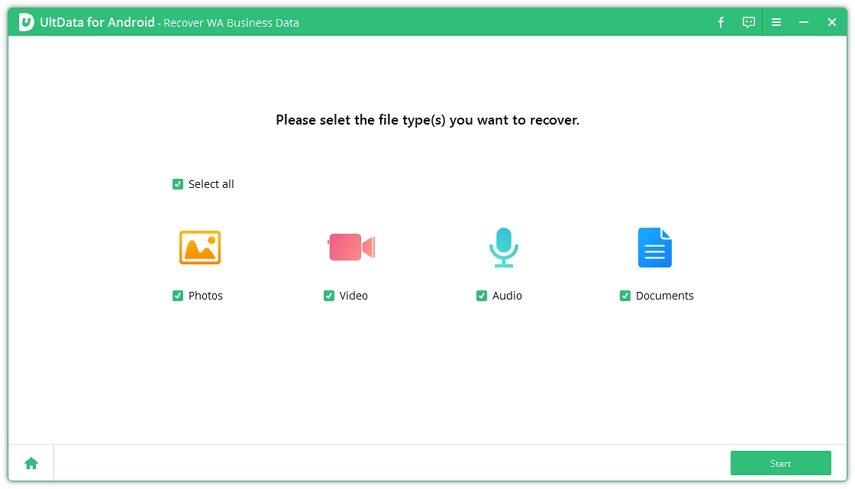Screen dimensions: 855x489
Task: Click the Documents file icon
Action: (654, 247)
